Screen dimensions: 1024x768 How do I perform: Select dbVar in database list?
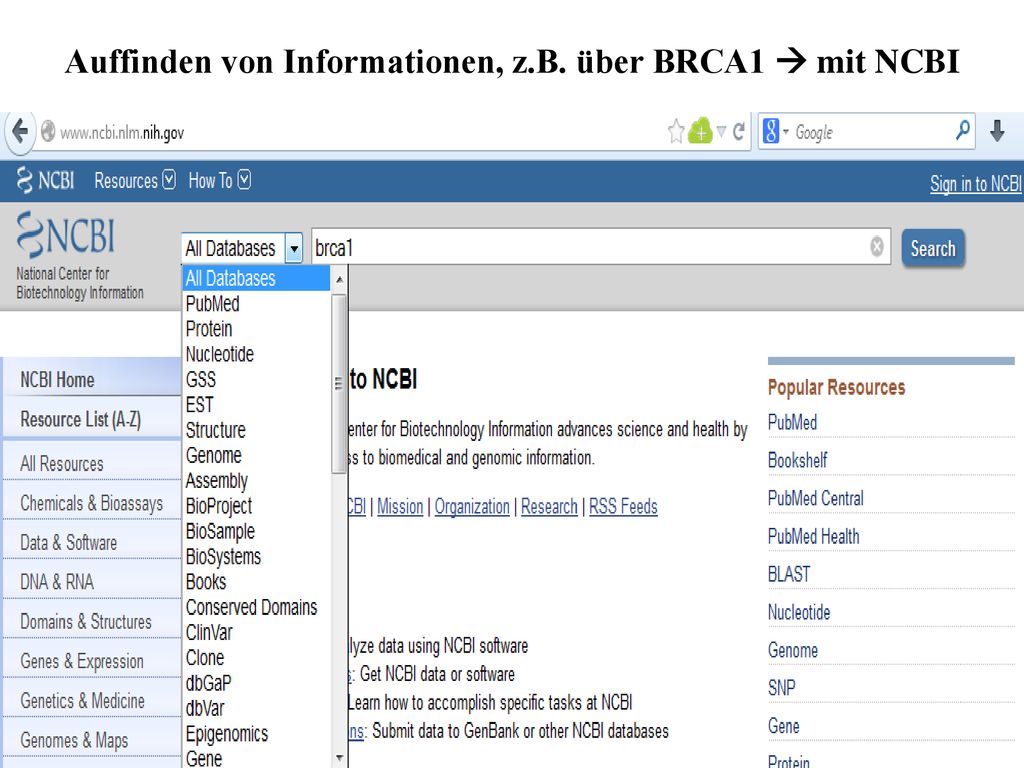tap(256, 709)
